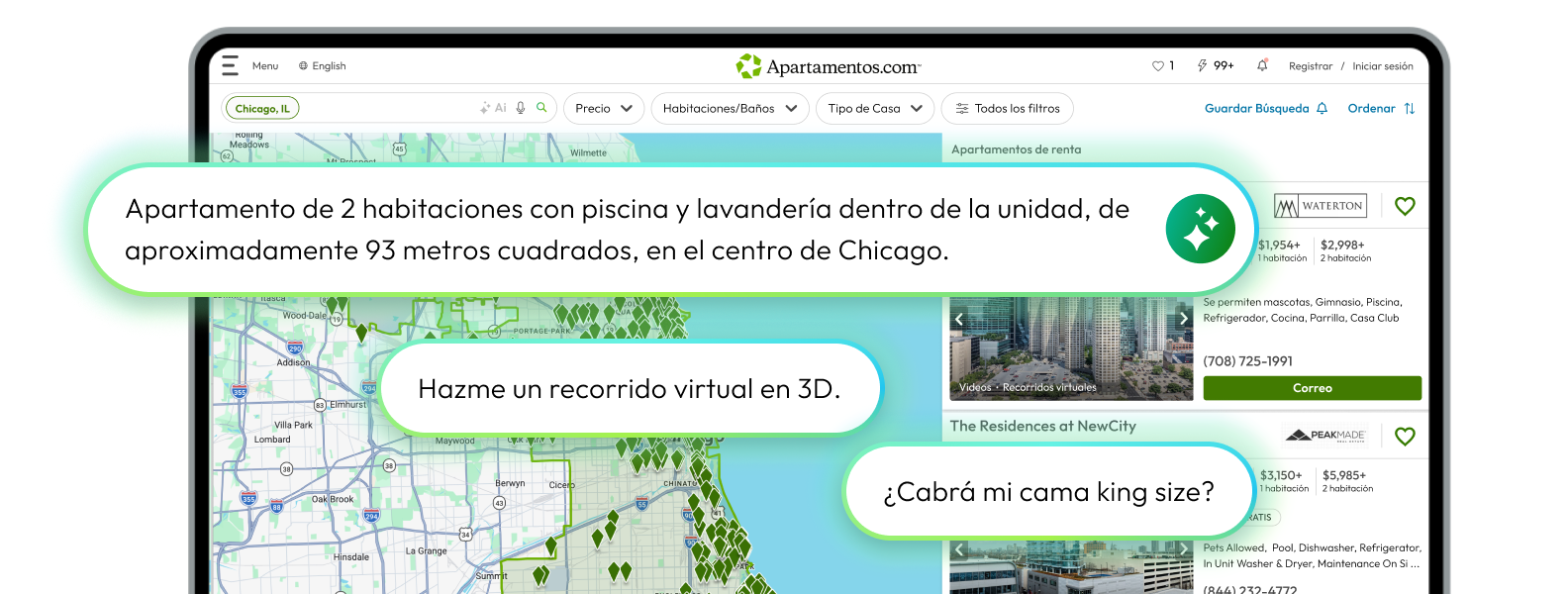Favorite The Residences at NewCity with heart
Image resolution: width=1568 pixels, height=594 pixels.
pyautogui.click(x=1405, y=437)
